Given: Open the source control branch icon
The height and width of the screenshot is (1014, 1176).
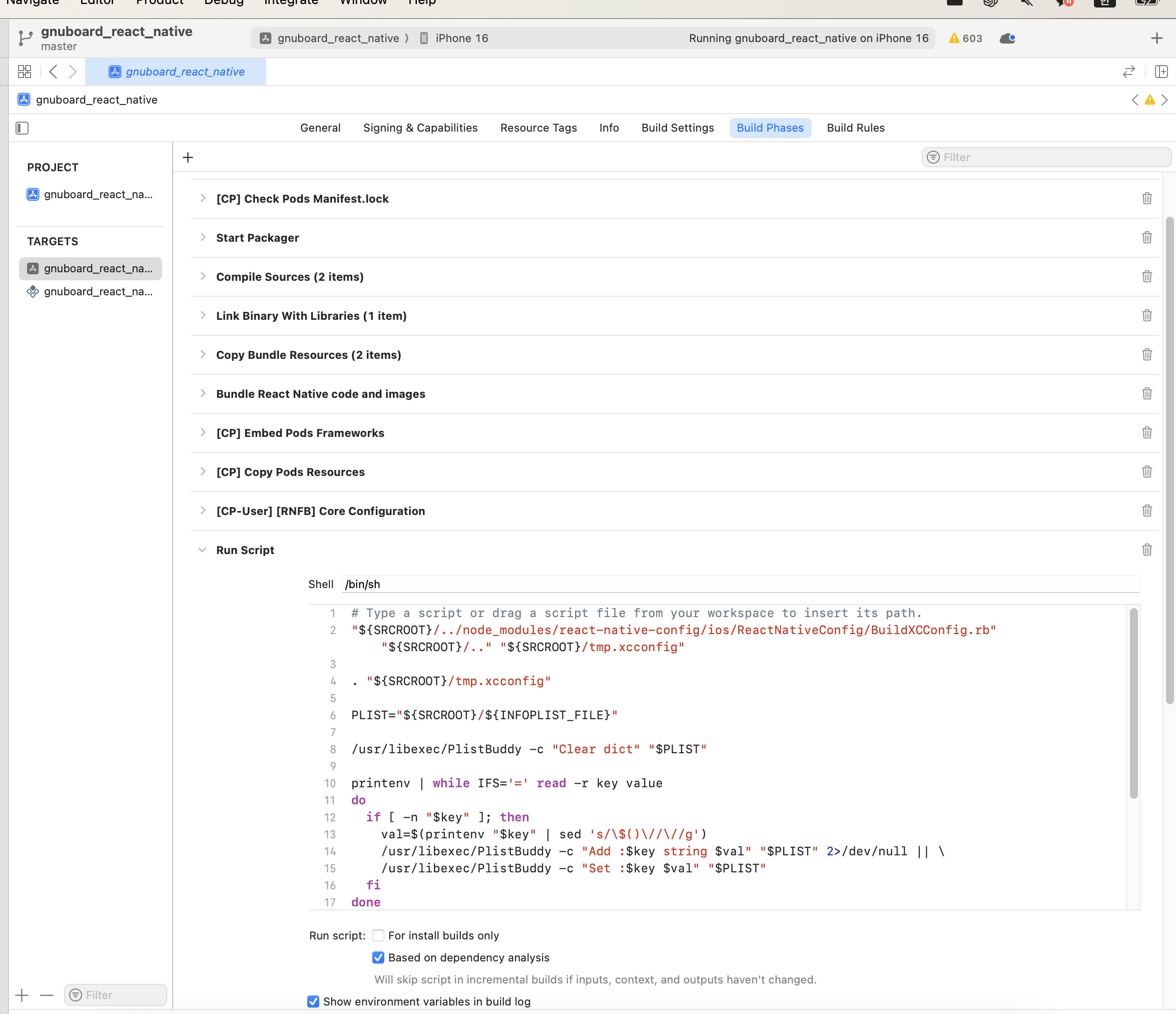Looking at the screenshot, I should tap(25, 38).
